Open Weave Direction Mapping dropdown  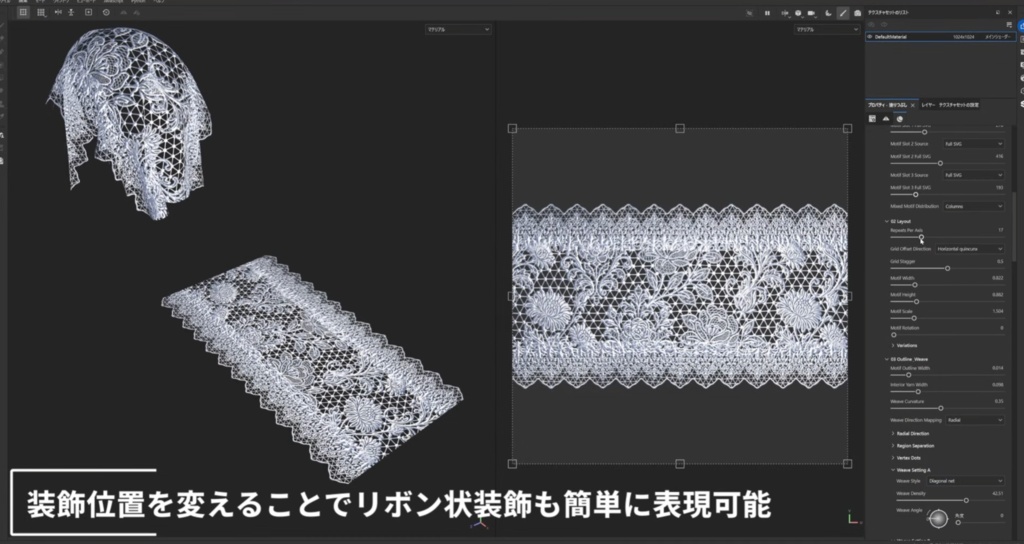(974, 420)
